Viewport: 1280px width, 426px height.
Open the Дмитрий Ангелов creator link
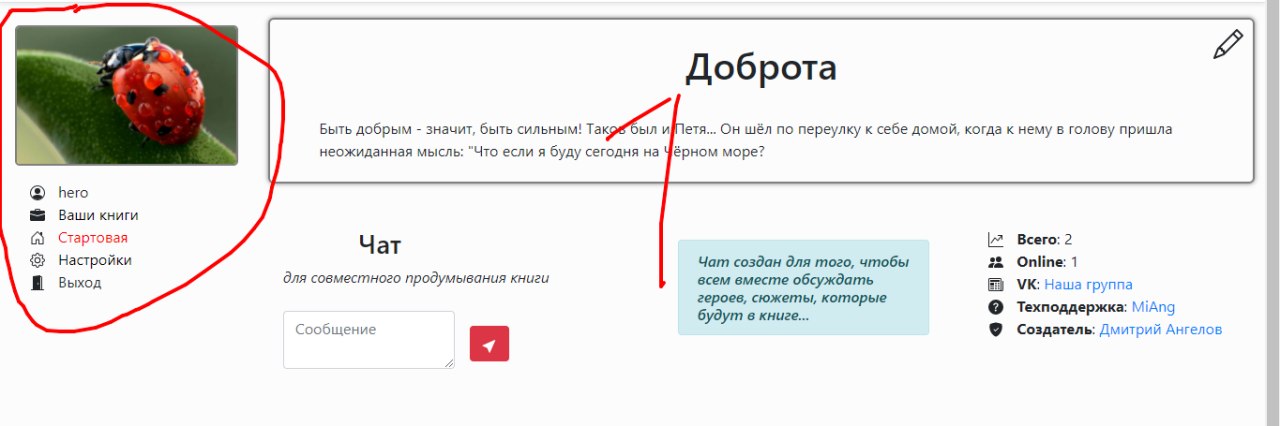tap(1160, 330)
